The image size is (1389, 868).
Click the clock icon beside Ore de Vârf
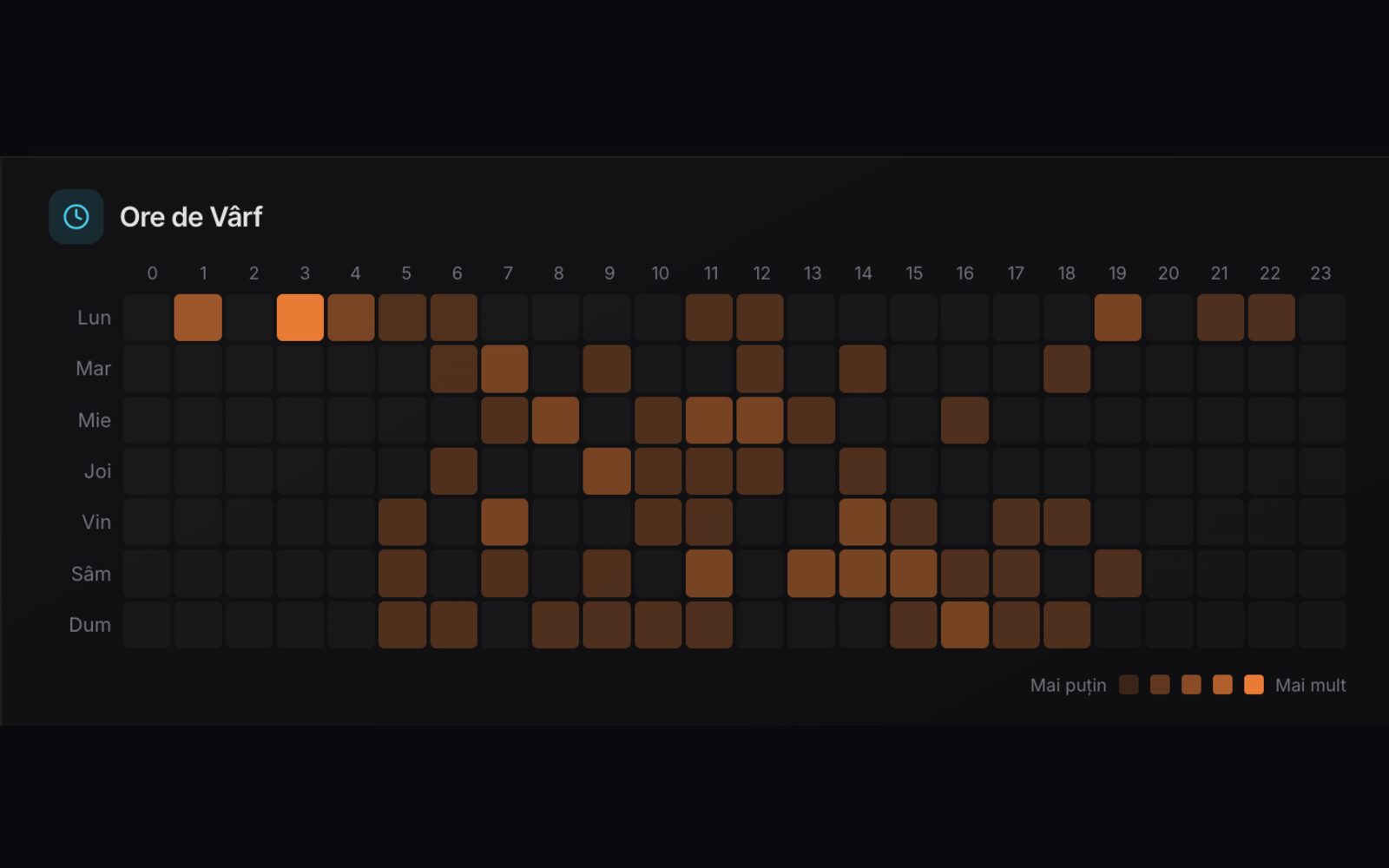tap(76, 217)
